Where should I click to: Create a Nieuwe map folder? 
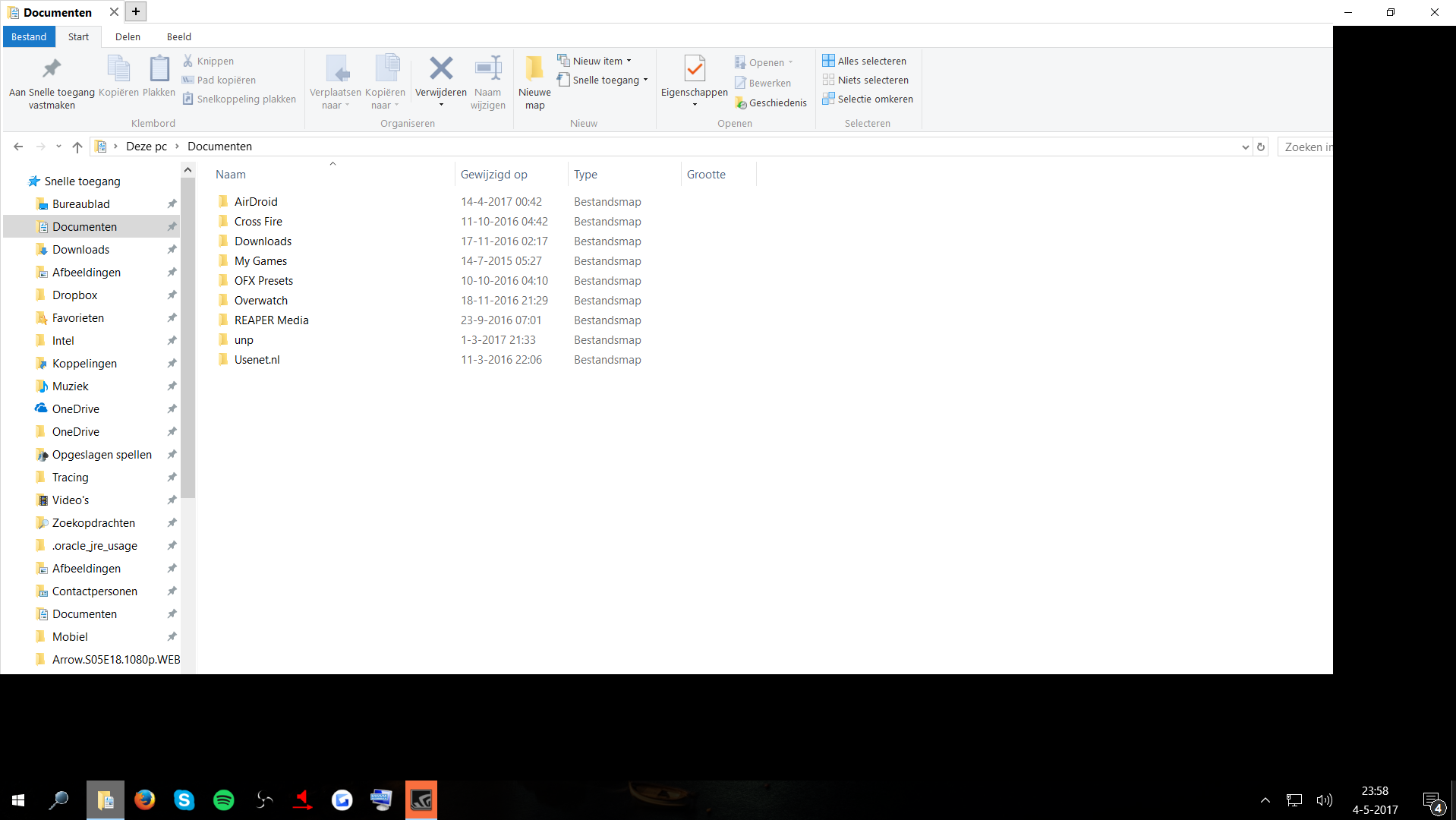point(534,82)
